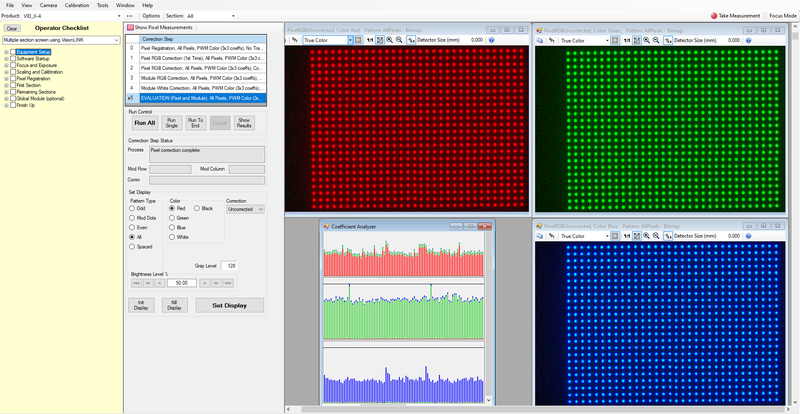Screen dimensions: 800x414
Task: Select the Odd pattern type
Action: (x=132, y=208)
